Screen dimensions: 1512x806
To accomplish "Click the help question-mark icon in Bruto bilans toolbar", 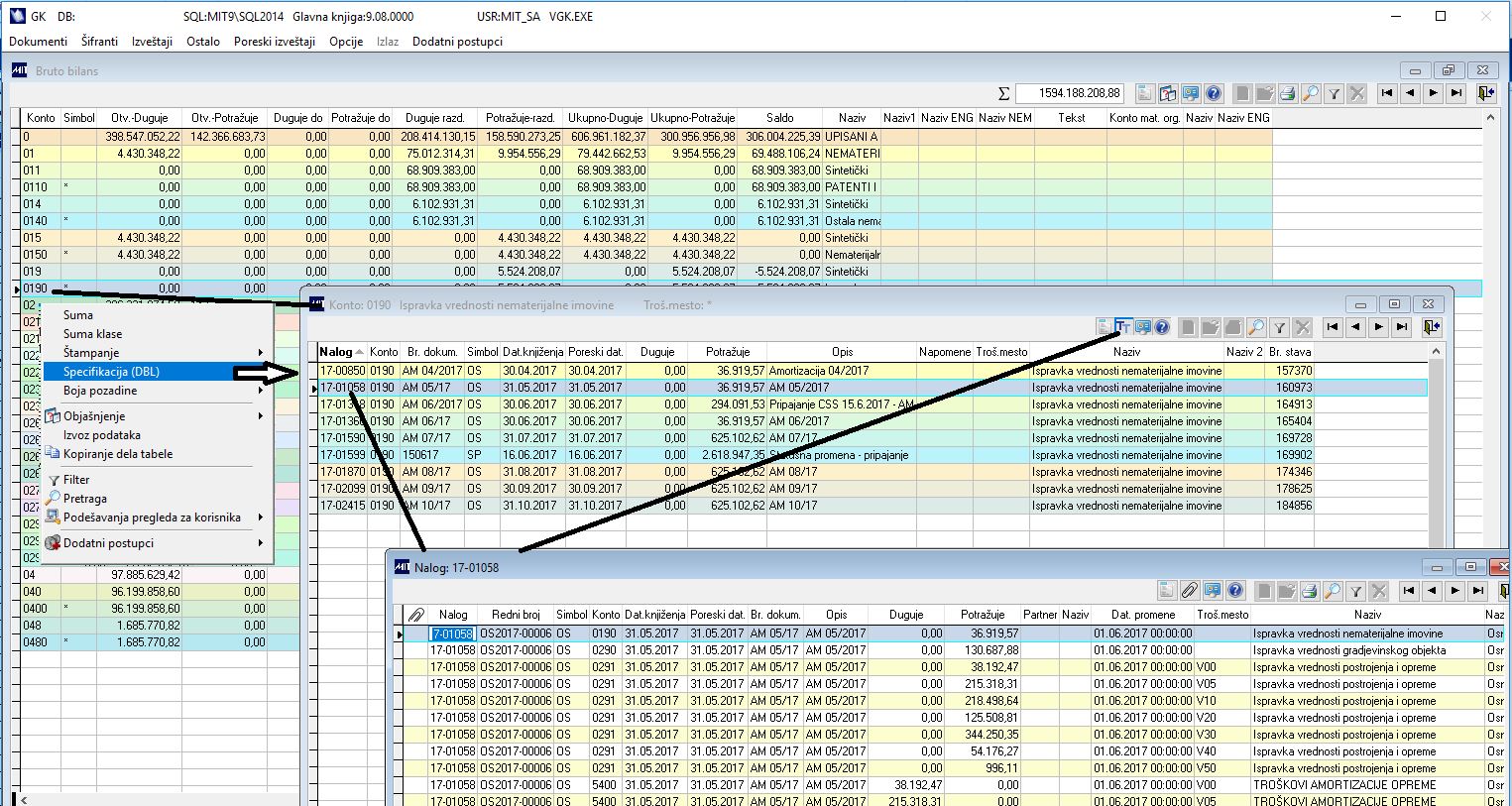I will point(1214,93).
